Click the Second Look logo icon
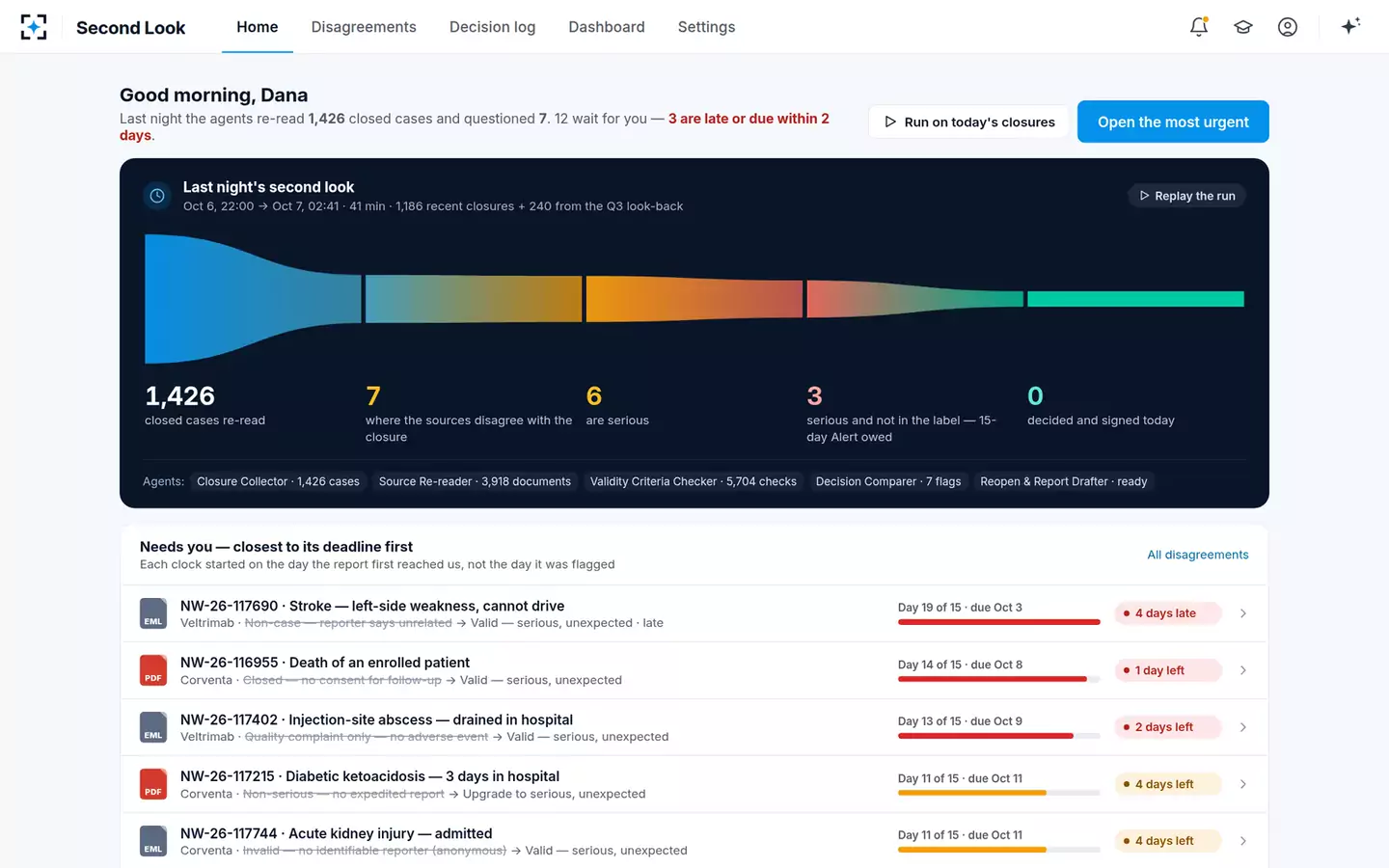 pyautogui.click(x=34, y=27)
